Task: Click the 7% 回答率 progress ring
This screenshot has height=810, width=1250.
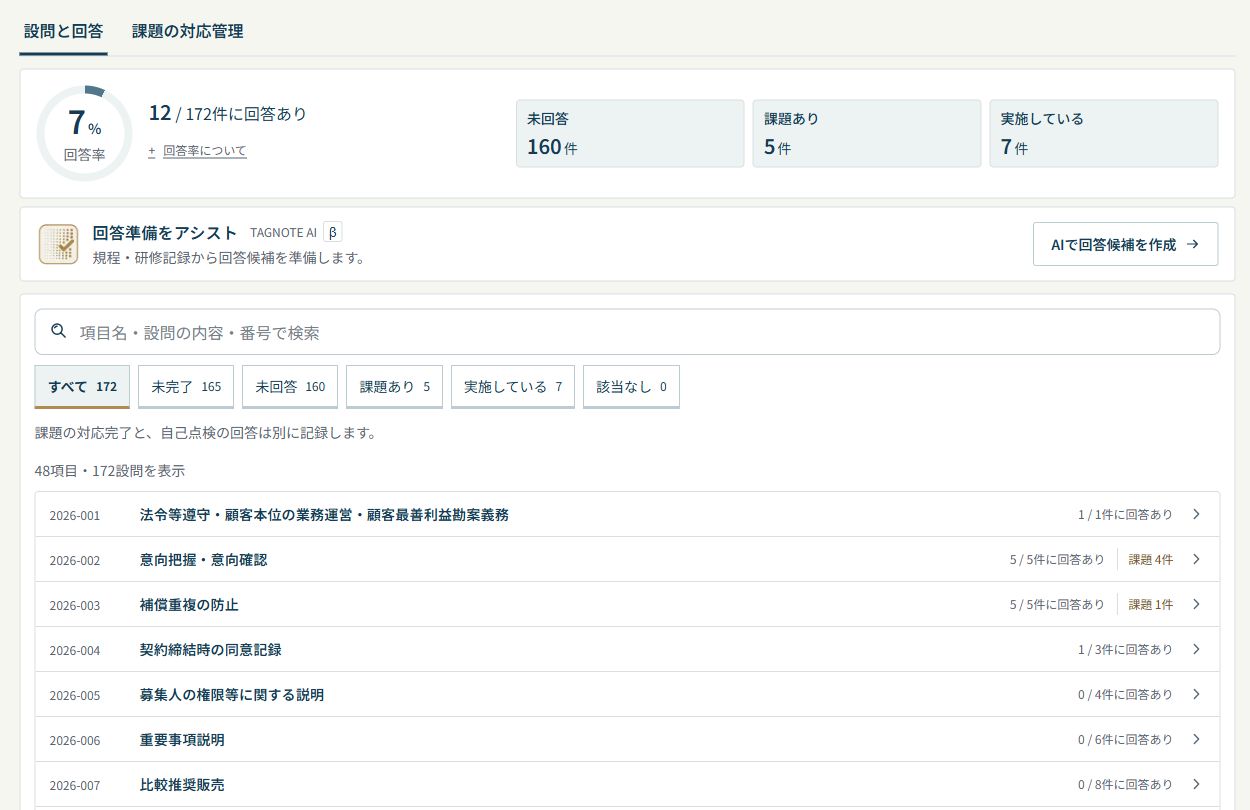Action: pyautogui.click(x=84, y=133)
